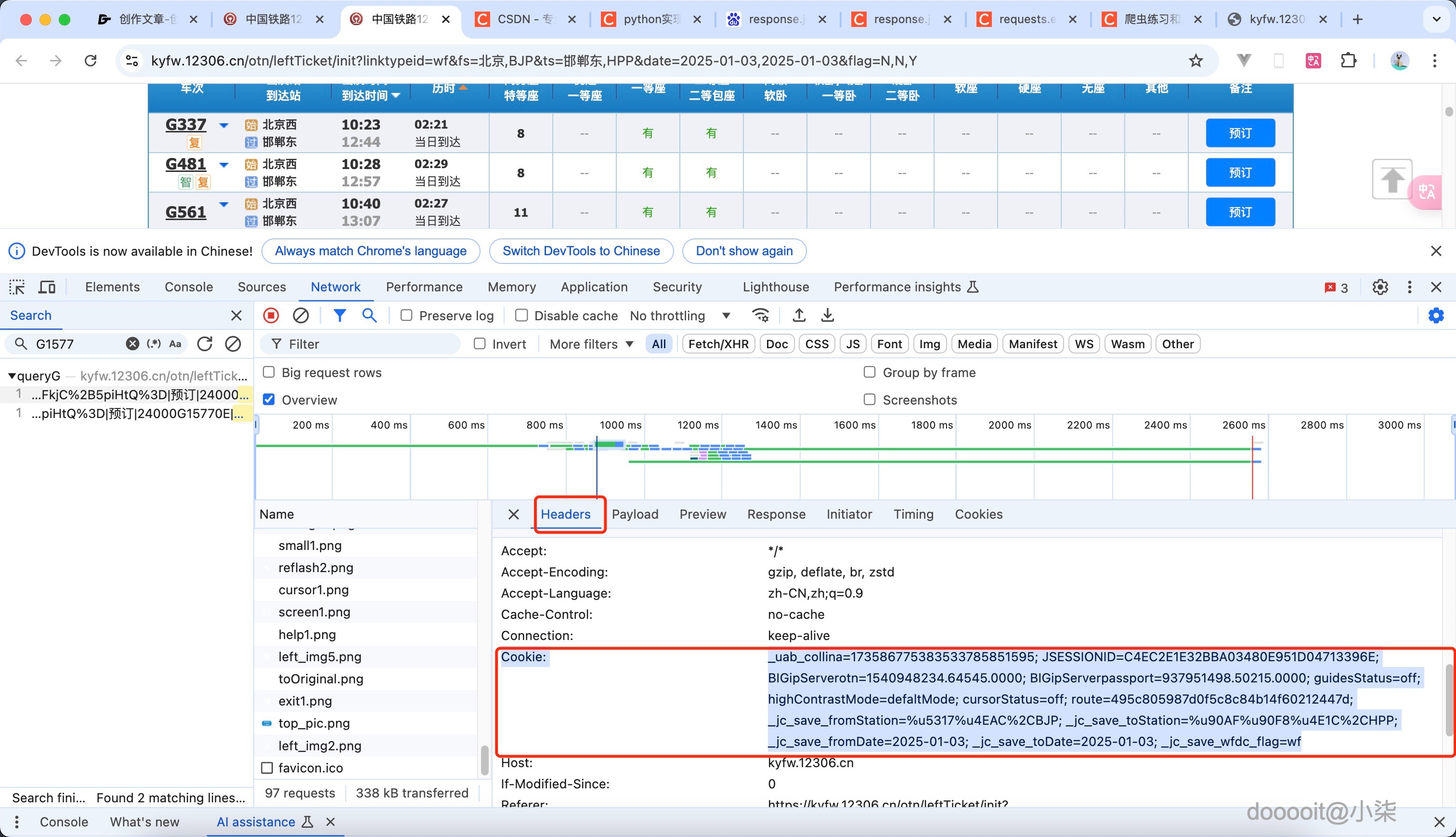This screenshot has width=1456, height=837.
Task: Refresh the search results icon
Action: pyautogui.click(x=205, y=344)
